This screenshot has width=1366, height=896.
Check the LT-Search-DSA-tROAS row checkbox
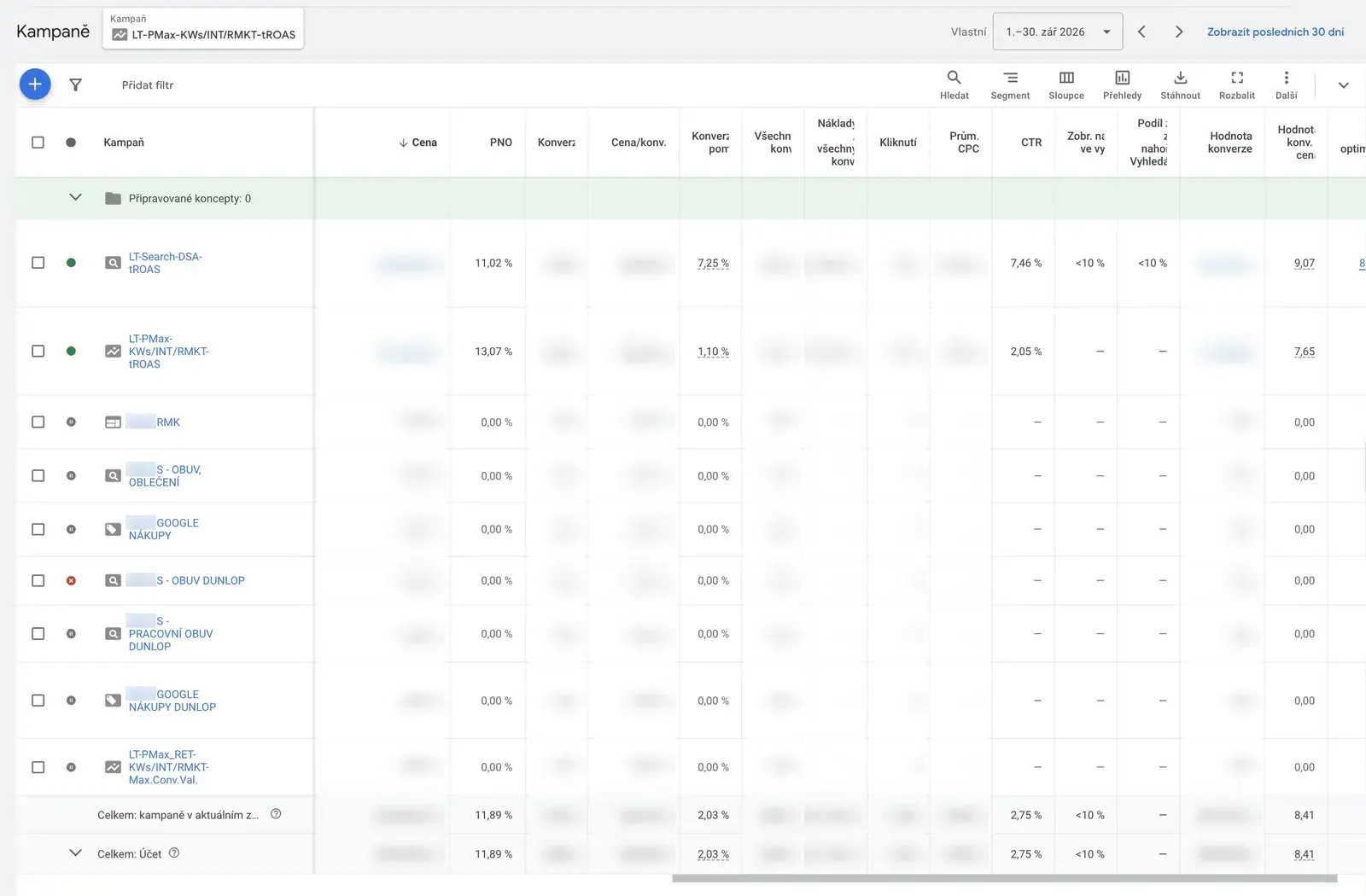tap(38, 263)
